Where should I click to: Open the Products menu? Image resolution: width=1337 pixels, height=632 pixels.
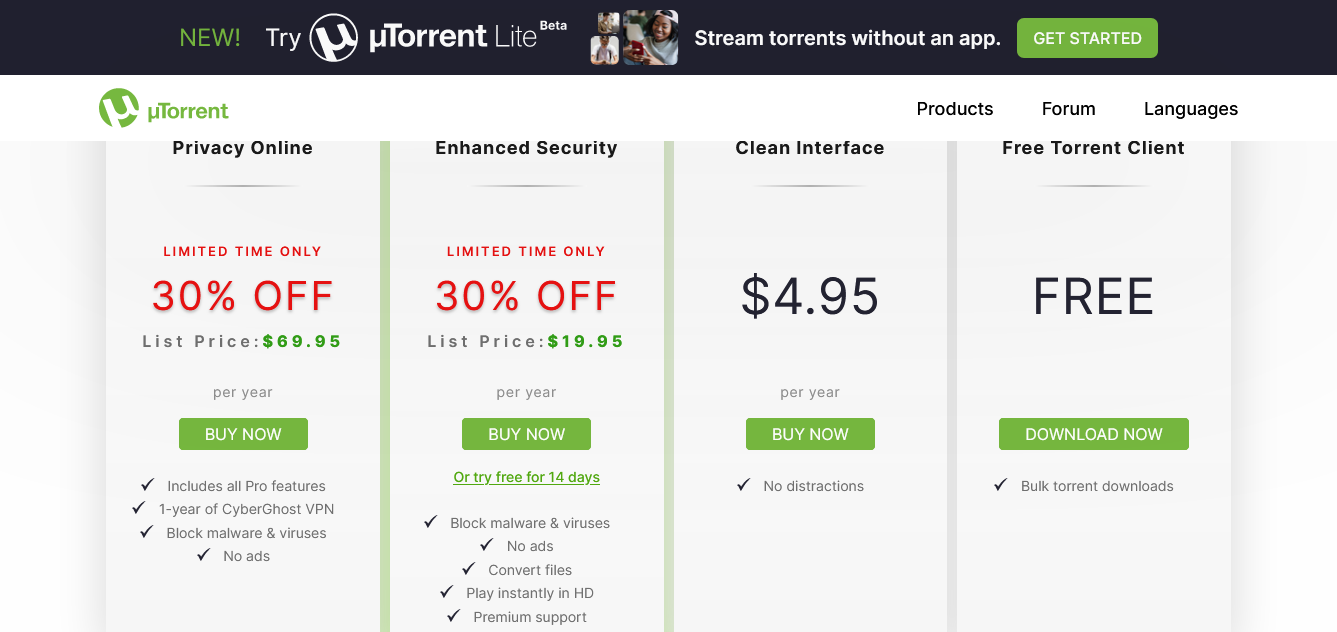coord(955,109)
